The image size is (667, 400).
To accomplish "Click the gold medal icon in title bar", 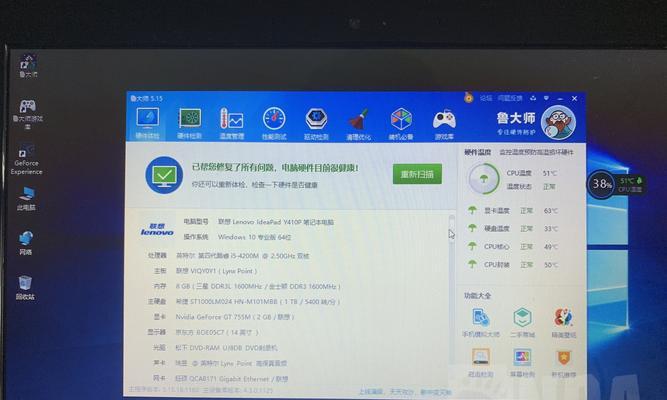I will click(x=468, y=98).
